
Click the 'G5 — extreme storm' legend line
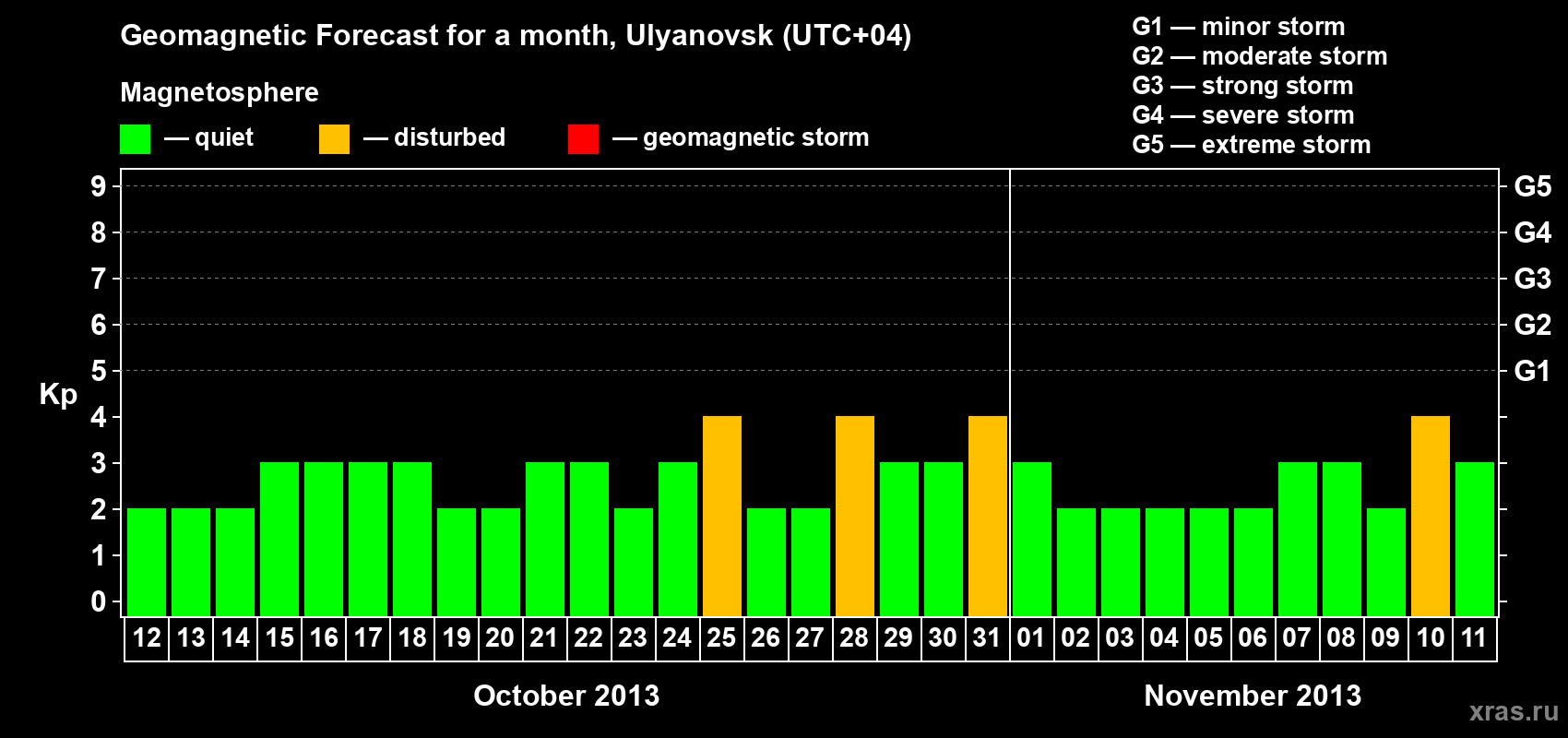1252,145
